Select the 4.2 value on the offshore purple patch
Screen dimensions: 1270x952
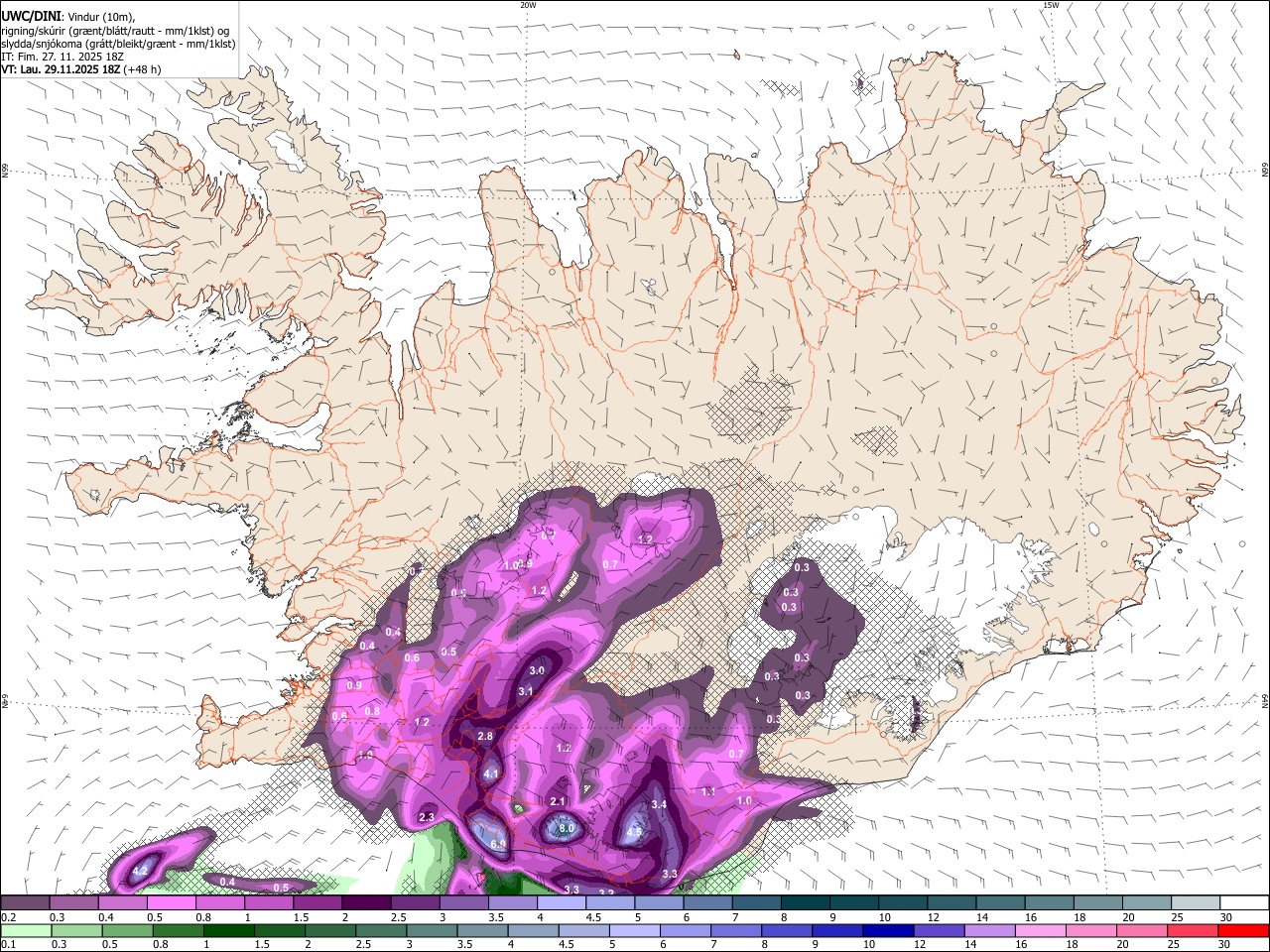pos(140,871)
